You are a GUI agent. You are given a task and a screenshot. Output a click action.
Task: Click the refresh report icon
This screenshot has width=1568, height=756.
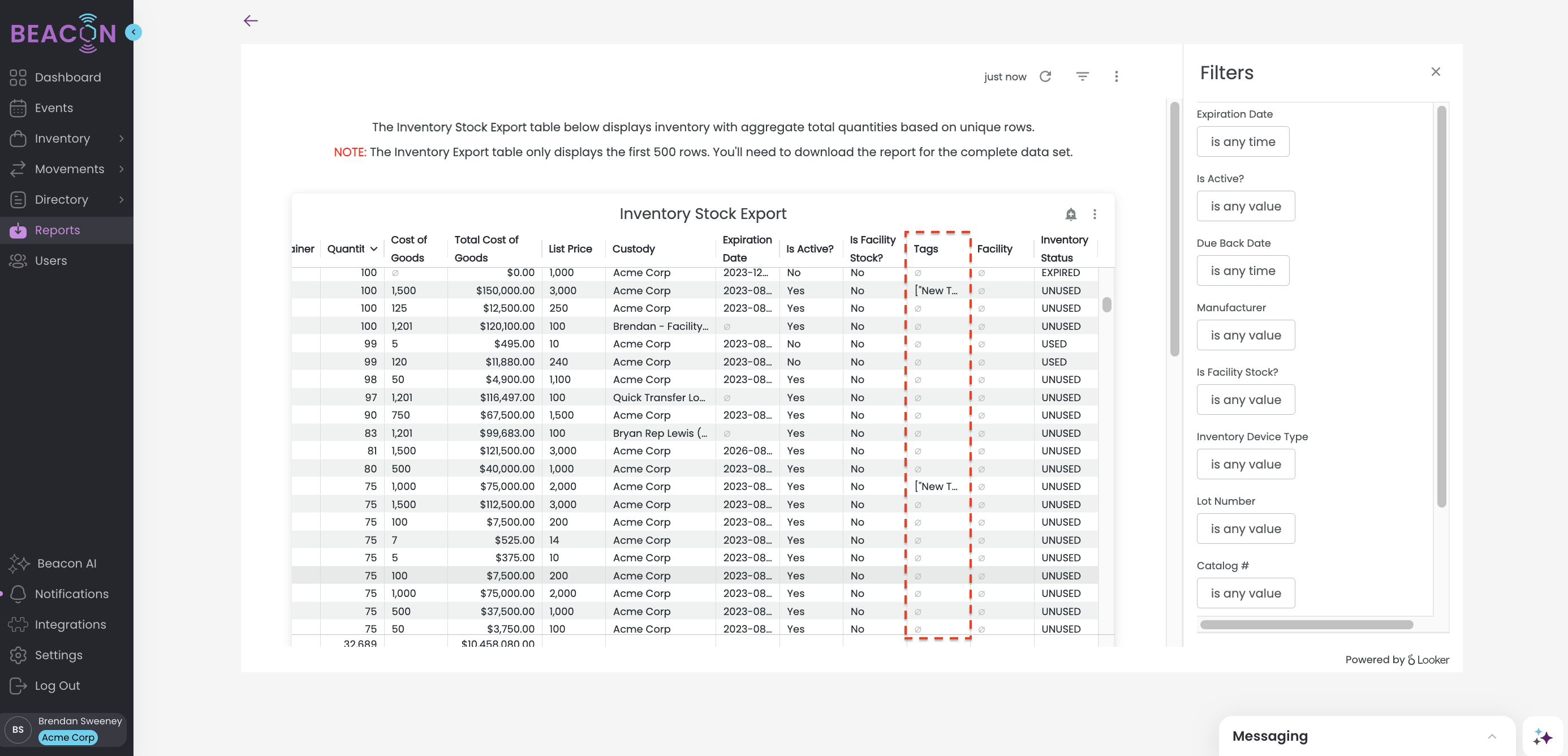(x=1045, y=77)
